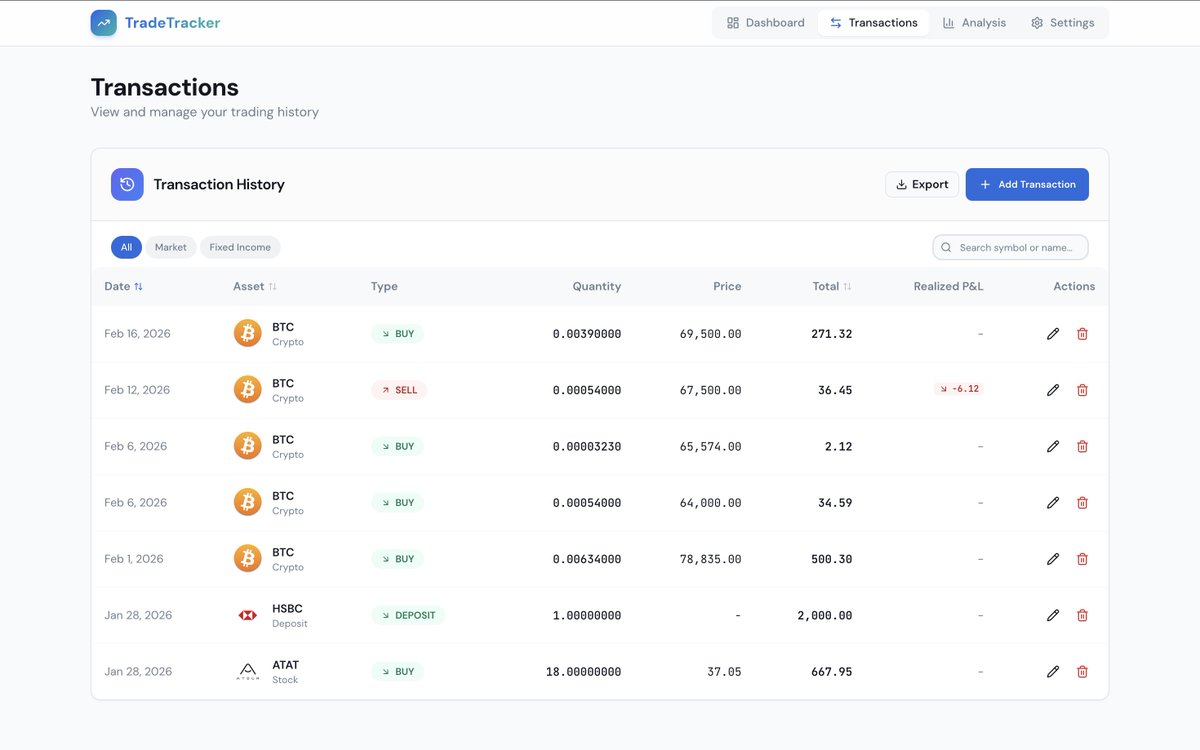Viewport: 1200px width, 750px height.
Task: Edit the HSBC deposit transaction
Action: pos(1053,615)
